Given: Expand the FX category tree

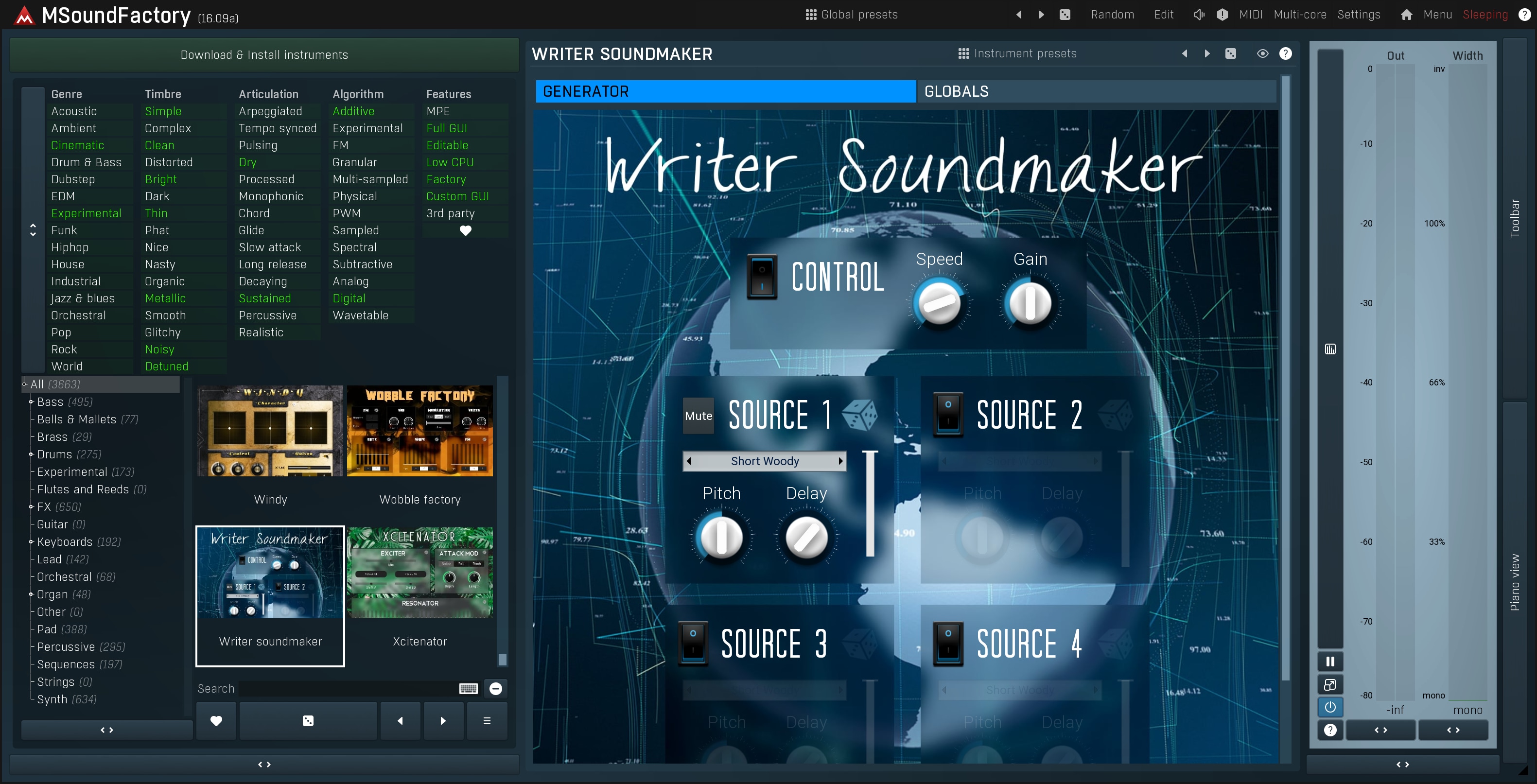Looking at the screenshot, I should 31,507.
